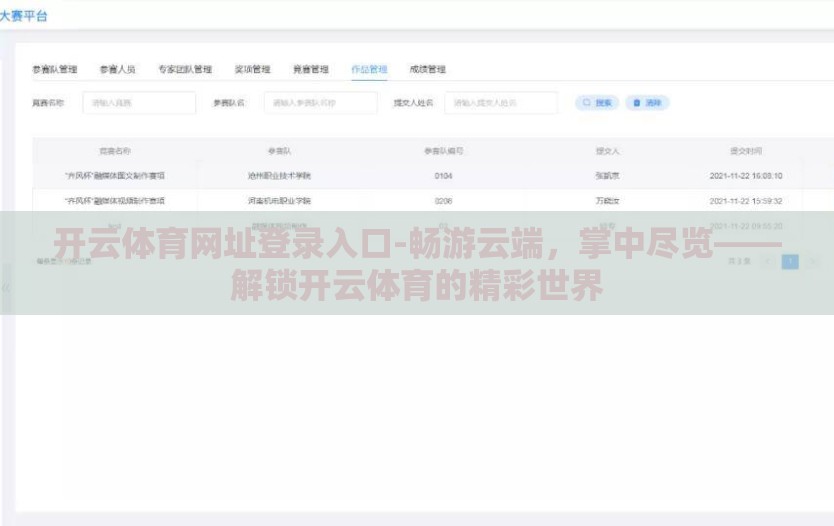
Task: Click team number 0206 cell
Action: [x=443, y=201]
